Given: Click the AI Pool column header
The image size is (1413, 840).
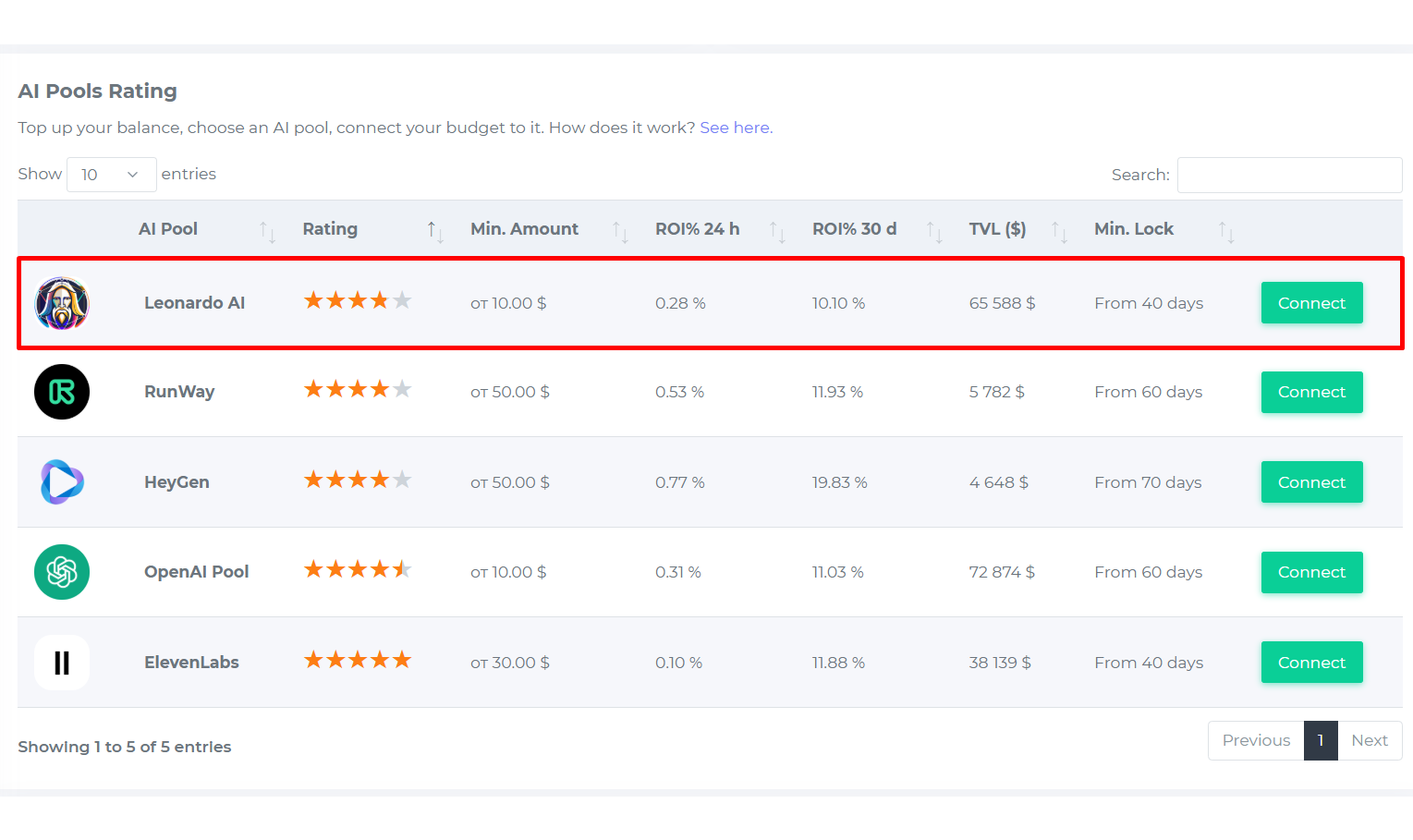Looking at the screenshot, I should (168, 229).
